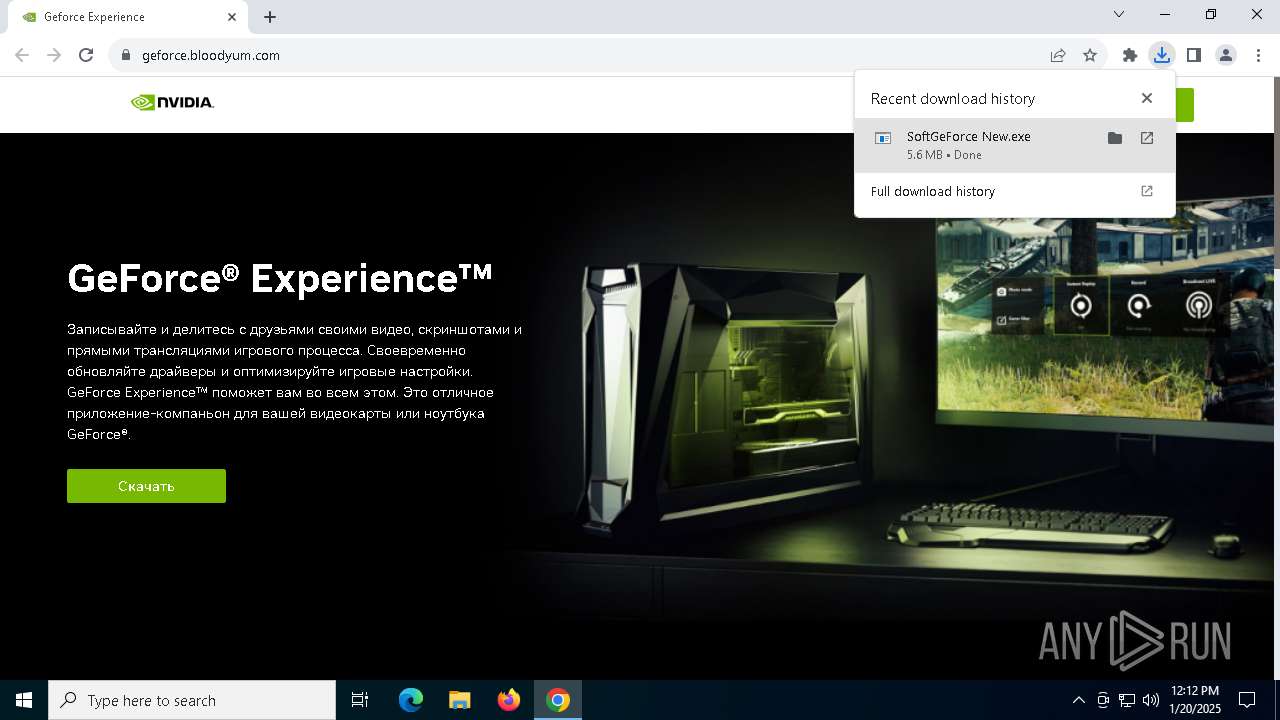The height and width of the screenshot is (720, 1280).
Task: Share this page icon
Action: click(1058, 55)
